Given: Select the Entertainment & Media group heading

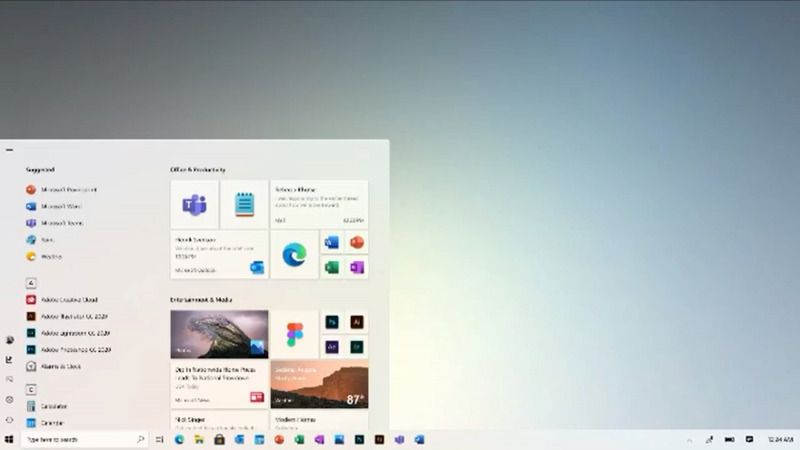Looking at the screenshot, I should tap(201, 299).
